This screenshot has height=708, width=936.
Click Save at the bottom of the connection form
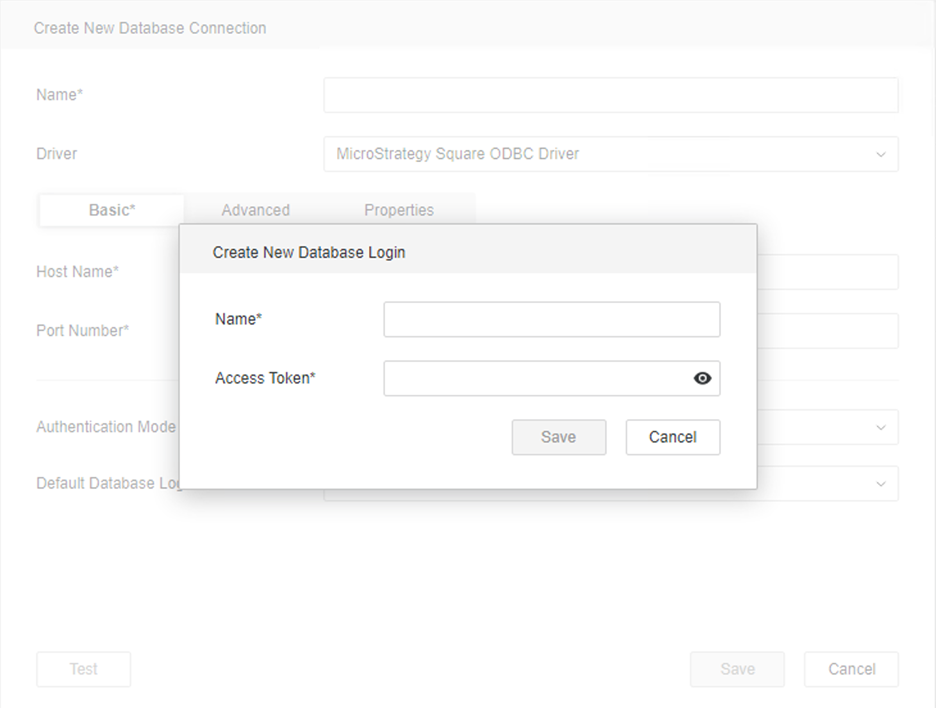(x=737, y=669)
